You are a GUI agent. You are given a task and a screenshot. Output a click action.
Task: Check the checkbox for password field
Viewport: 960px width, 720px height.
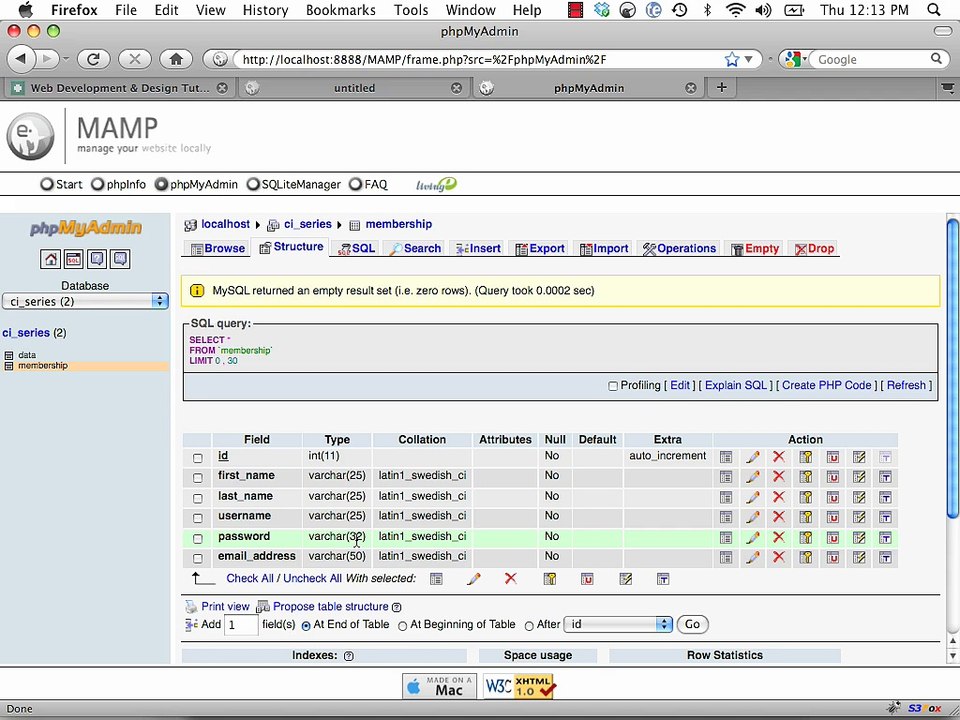(x=198, y=539)
